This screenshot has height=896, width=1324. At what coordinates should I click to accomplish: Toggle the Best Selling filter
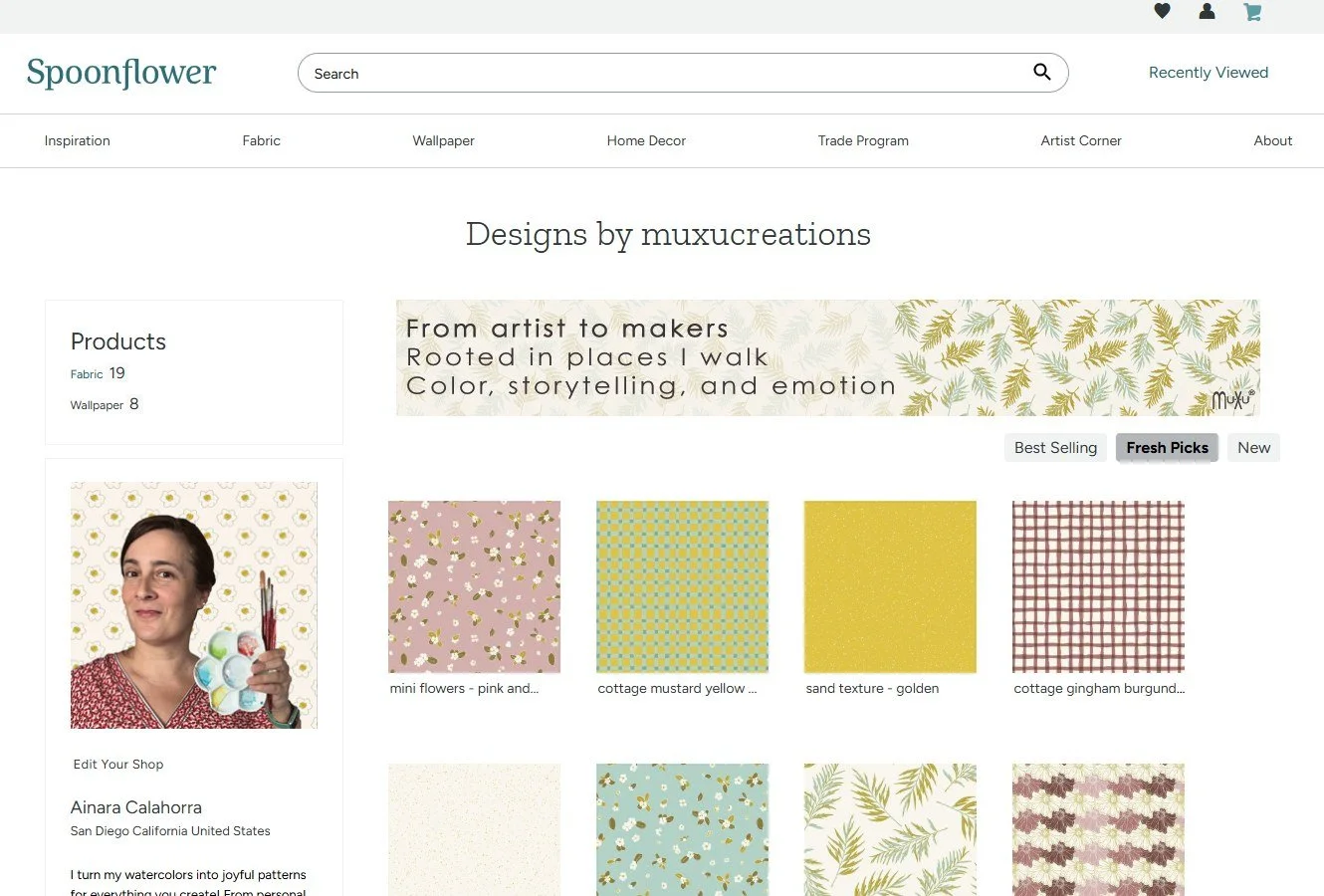coord(1055,447)
